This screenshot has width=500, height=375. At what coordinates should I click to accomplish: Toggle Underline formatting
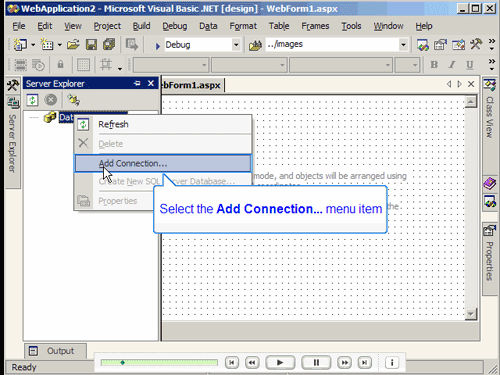[x=470, y=65]
